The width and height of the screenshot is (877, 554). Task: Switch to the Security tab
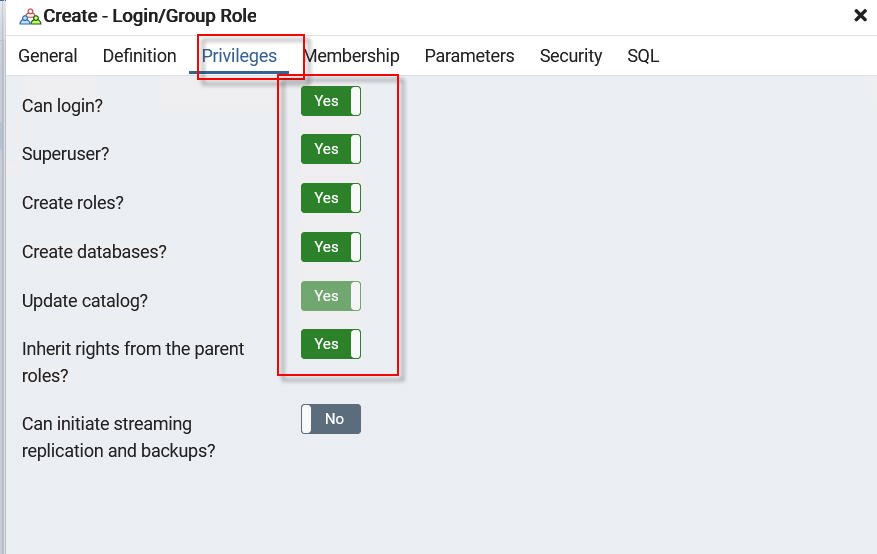tap(571, 56)
